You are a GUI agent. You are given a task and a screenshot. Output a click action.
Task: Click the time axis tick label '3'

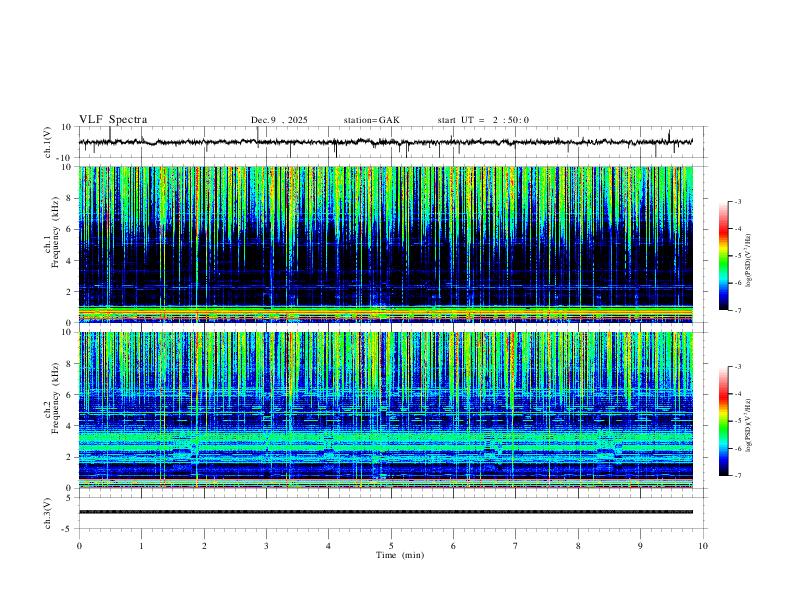266,546
